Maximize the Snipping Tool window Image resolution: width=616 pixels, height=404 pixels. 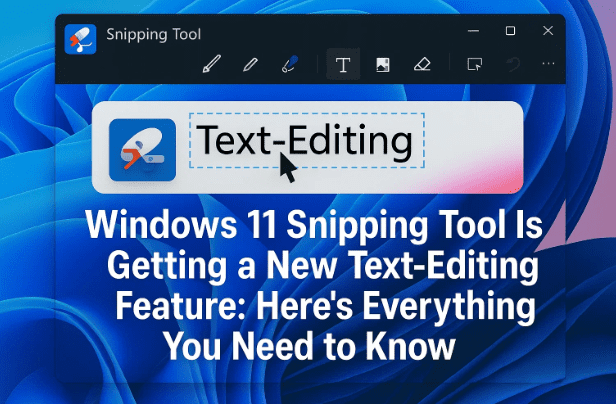510,31
